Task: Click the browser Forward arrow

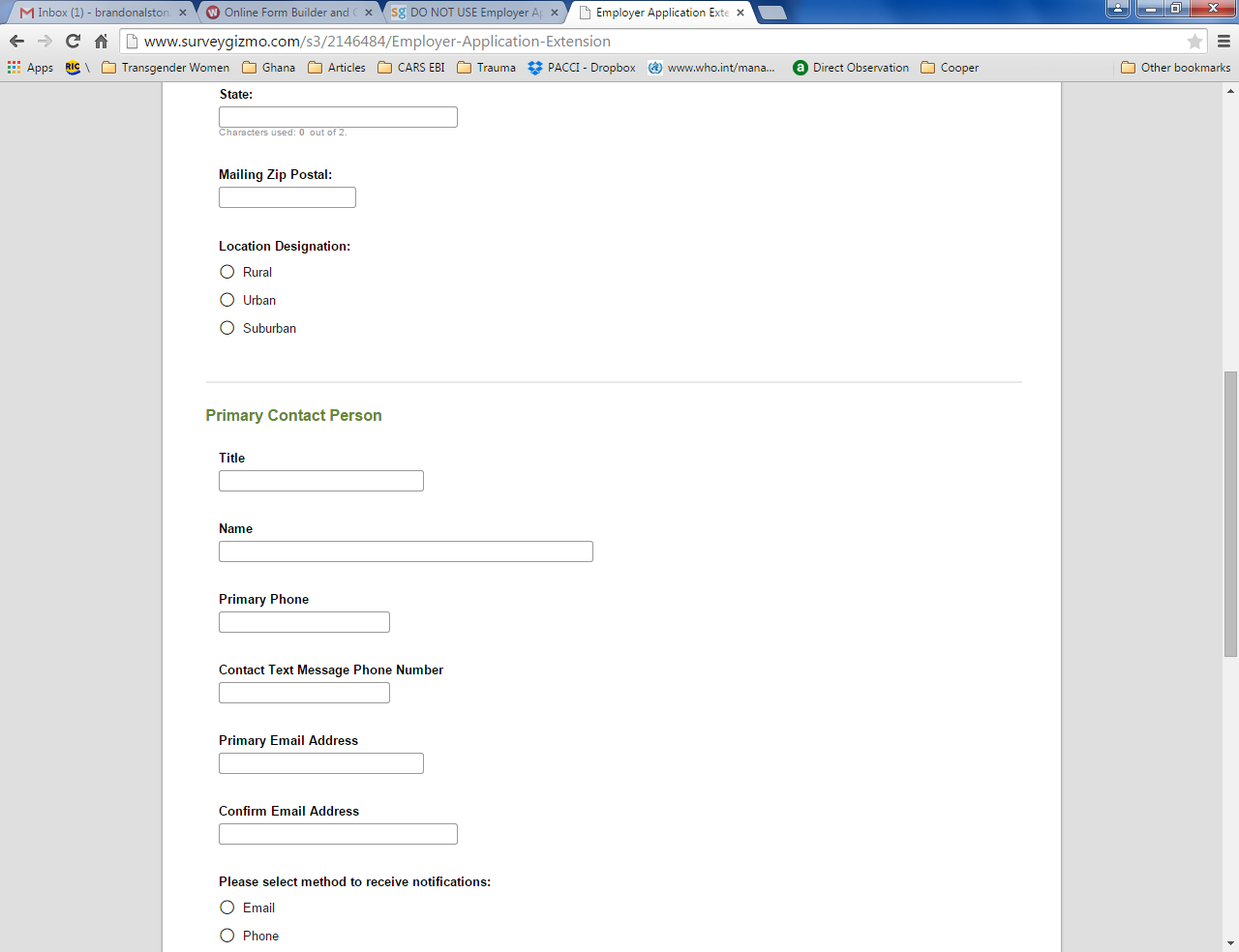Action: pos(45,41)
